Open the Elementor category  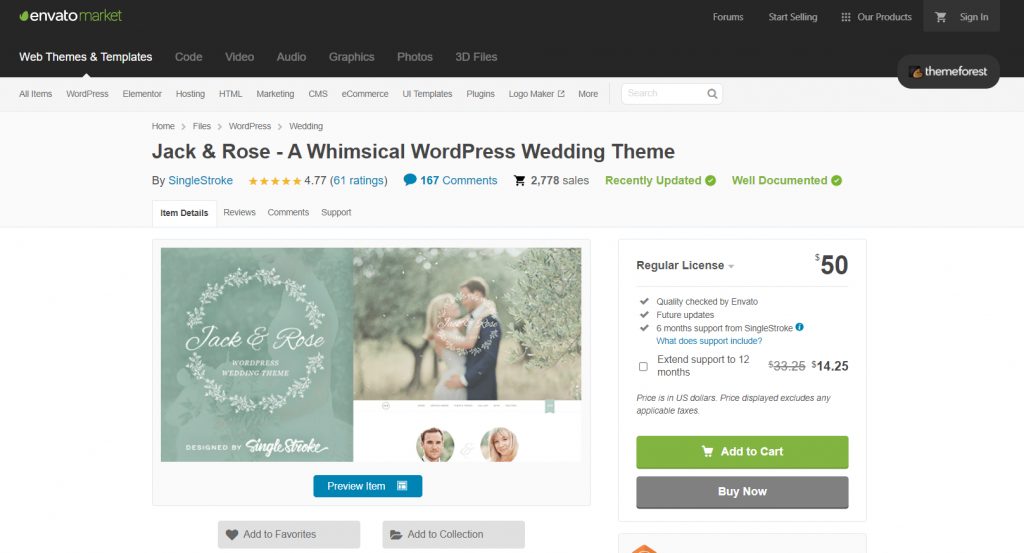tap(142, 94)
